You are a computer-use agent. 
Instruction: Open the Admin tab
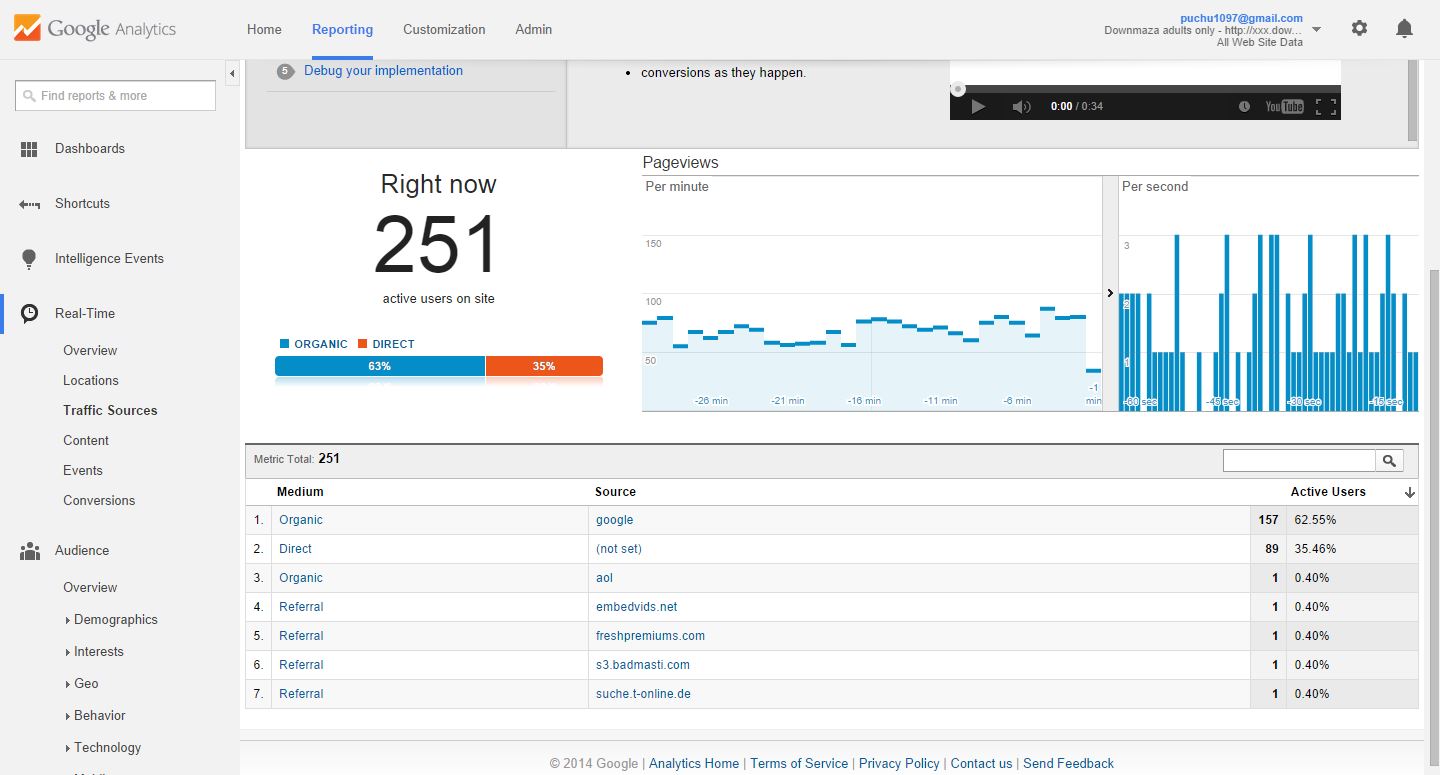(534, 29)
